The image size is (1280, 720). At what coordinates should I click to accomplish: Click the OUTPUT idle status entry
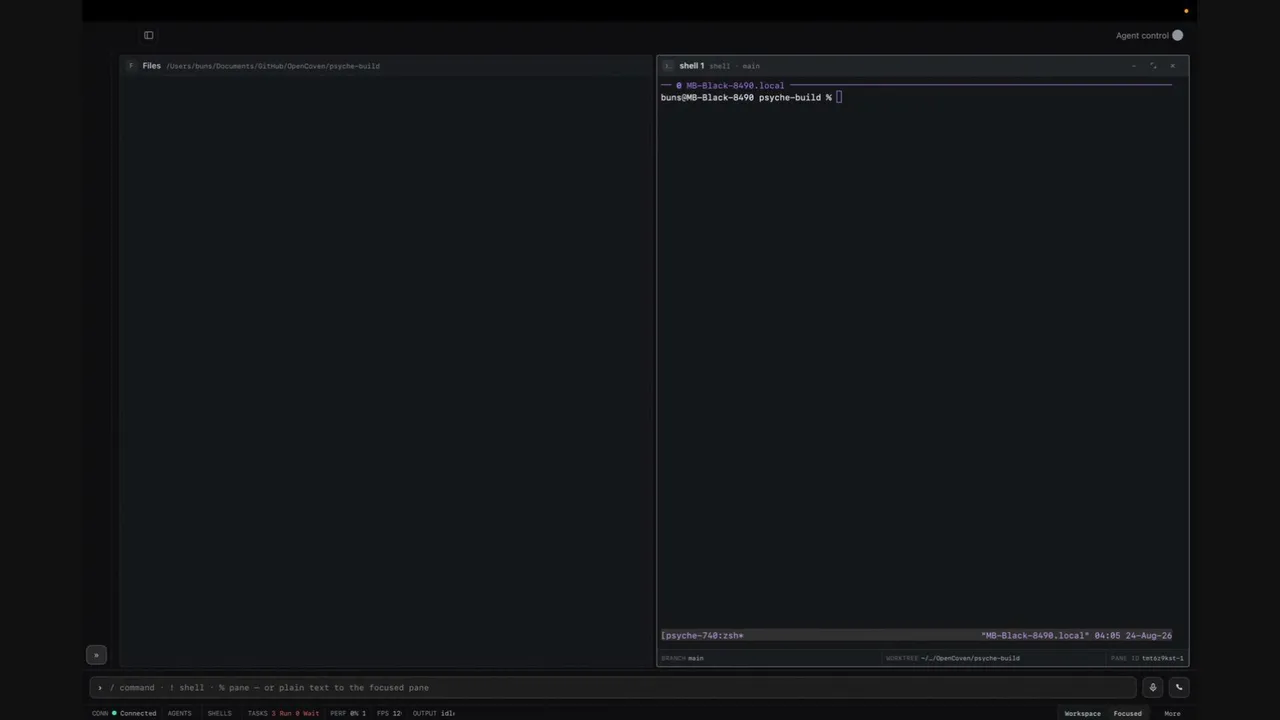pos(434,713)
